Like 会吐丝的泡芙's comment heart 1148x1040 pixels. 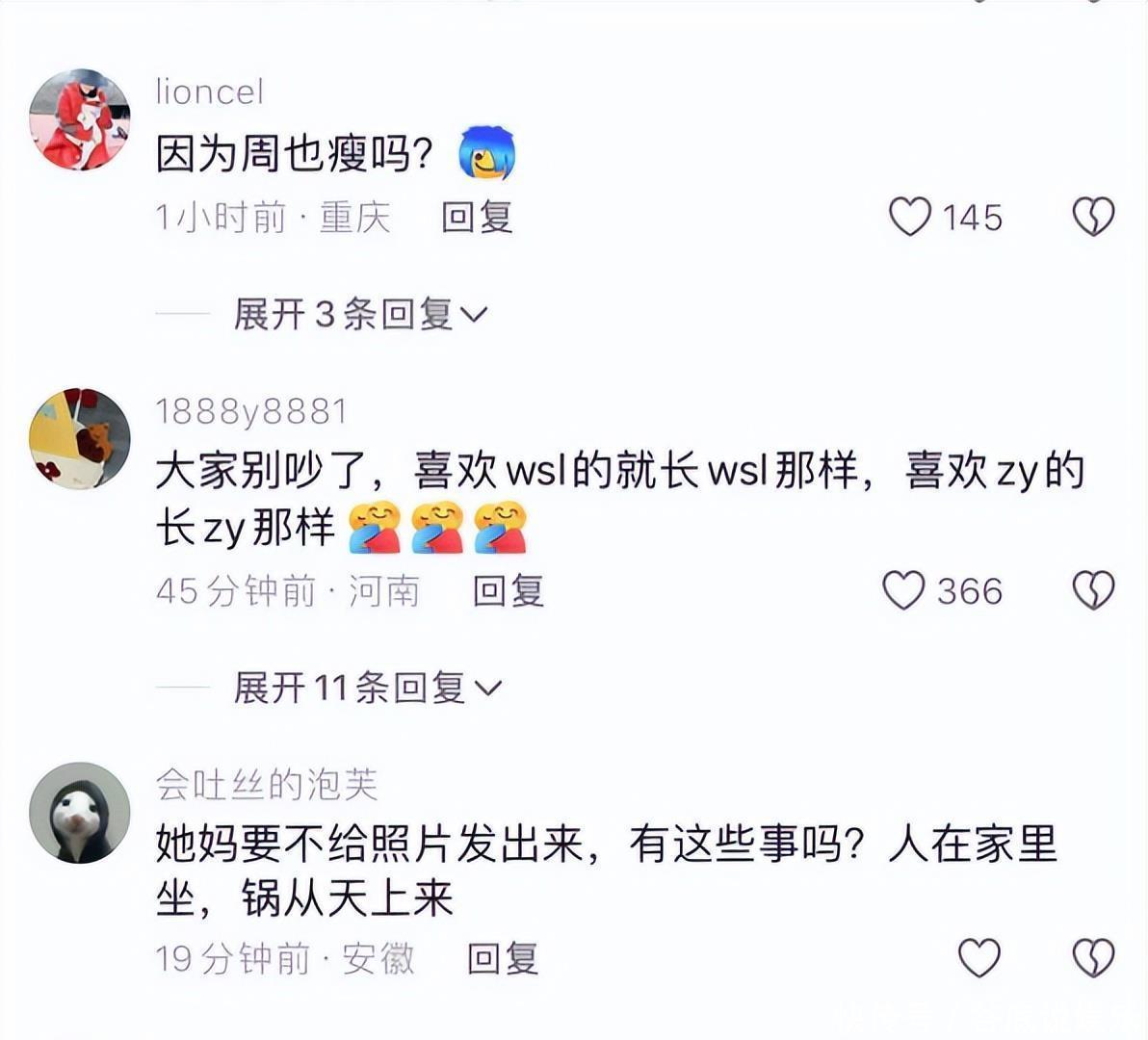(x=979, y=958)
